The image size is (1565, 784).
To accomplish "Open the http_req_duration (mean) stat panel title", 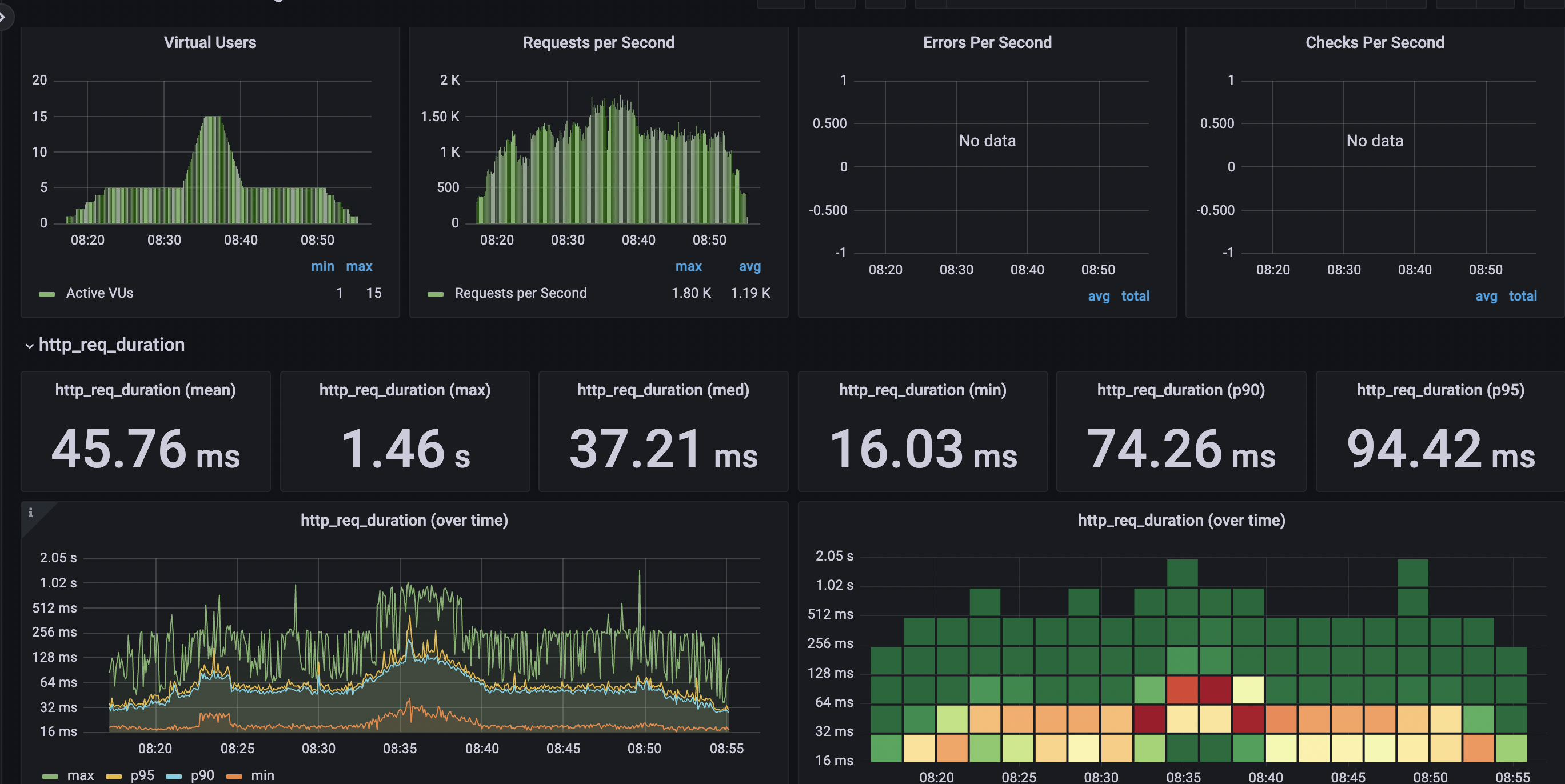I will [145, 390].
